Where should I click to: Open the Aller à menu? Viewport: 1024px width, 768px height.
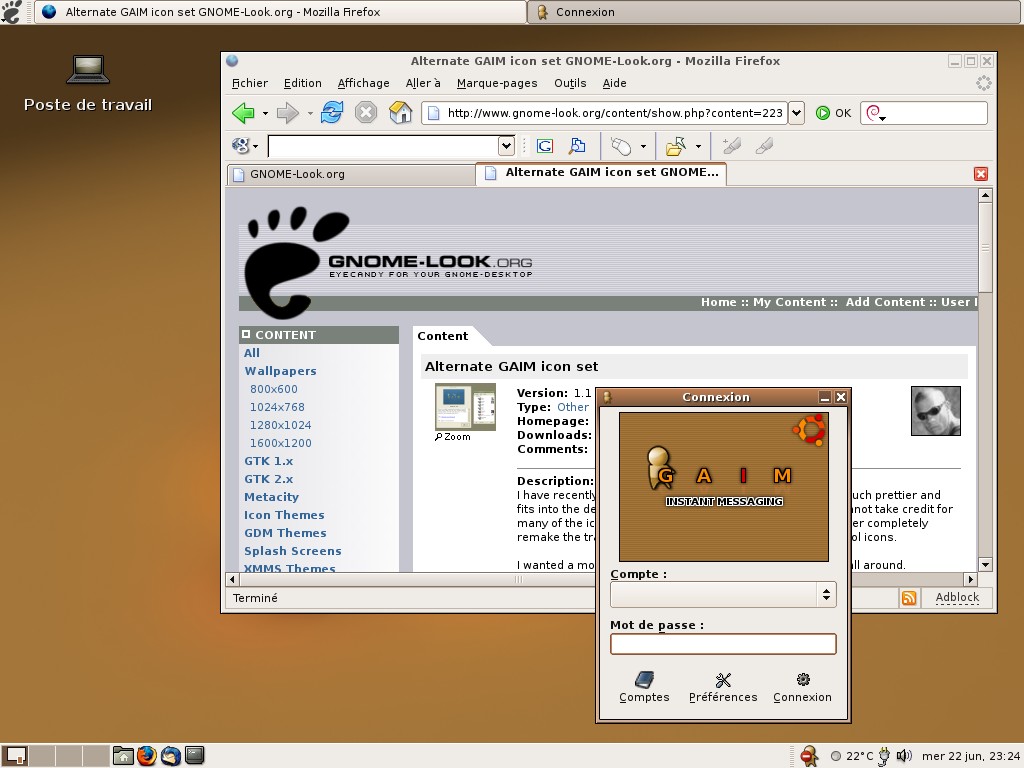423,83
